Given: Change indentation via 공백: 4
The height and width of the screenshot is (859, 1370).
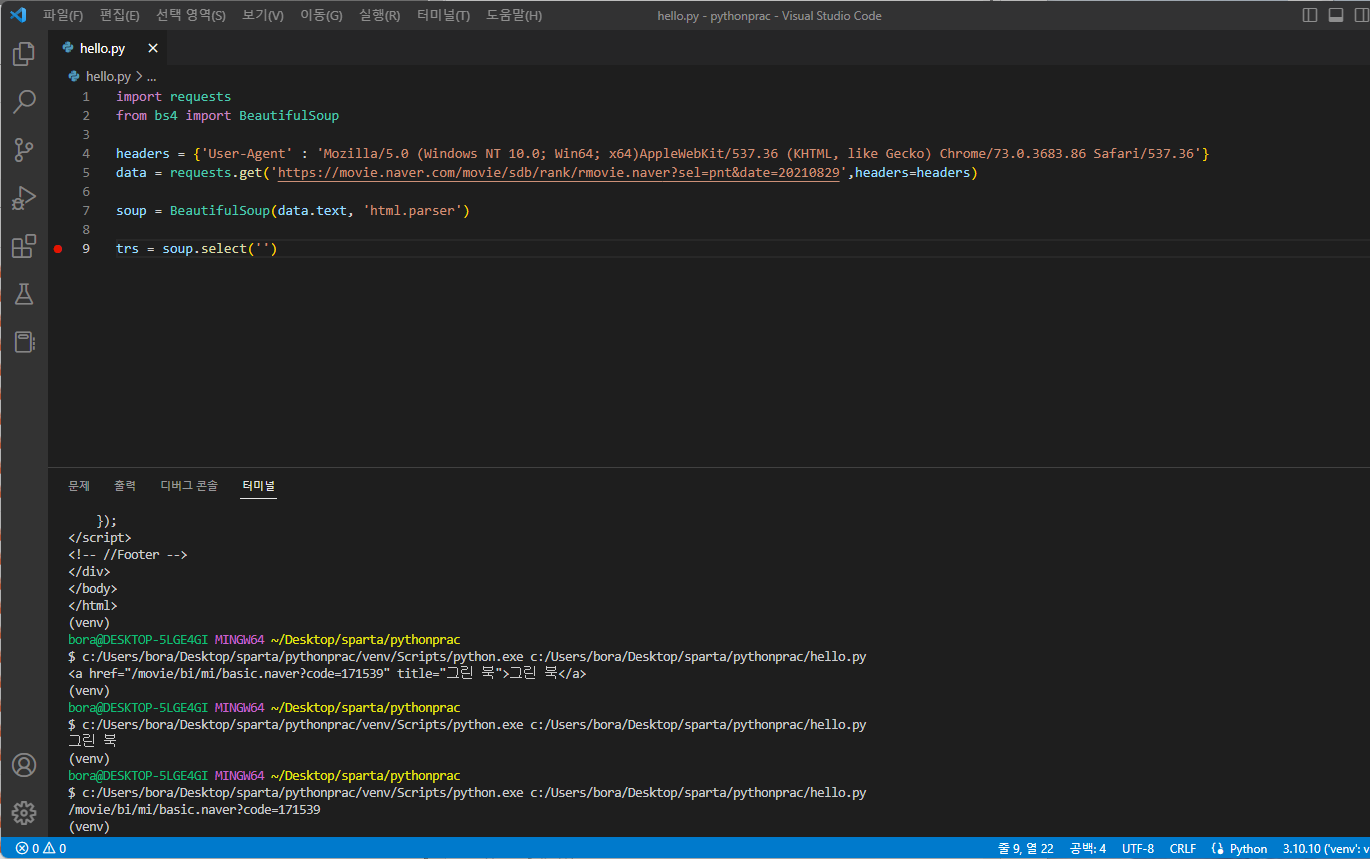Looking at the screenshot, I should pyautogui.click(x=1088, y=849).
